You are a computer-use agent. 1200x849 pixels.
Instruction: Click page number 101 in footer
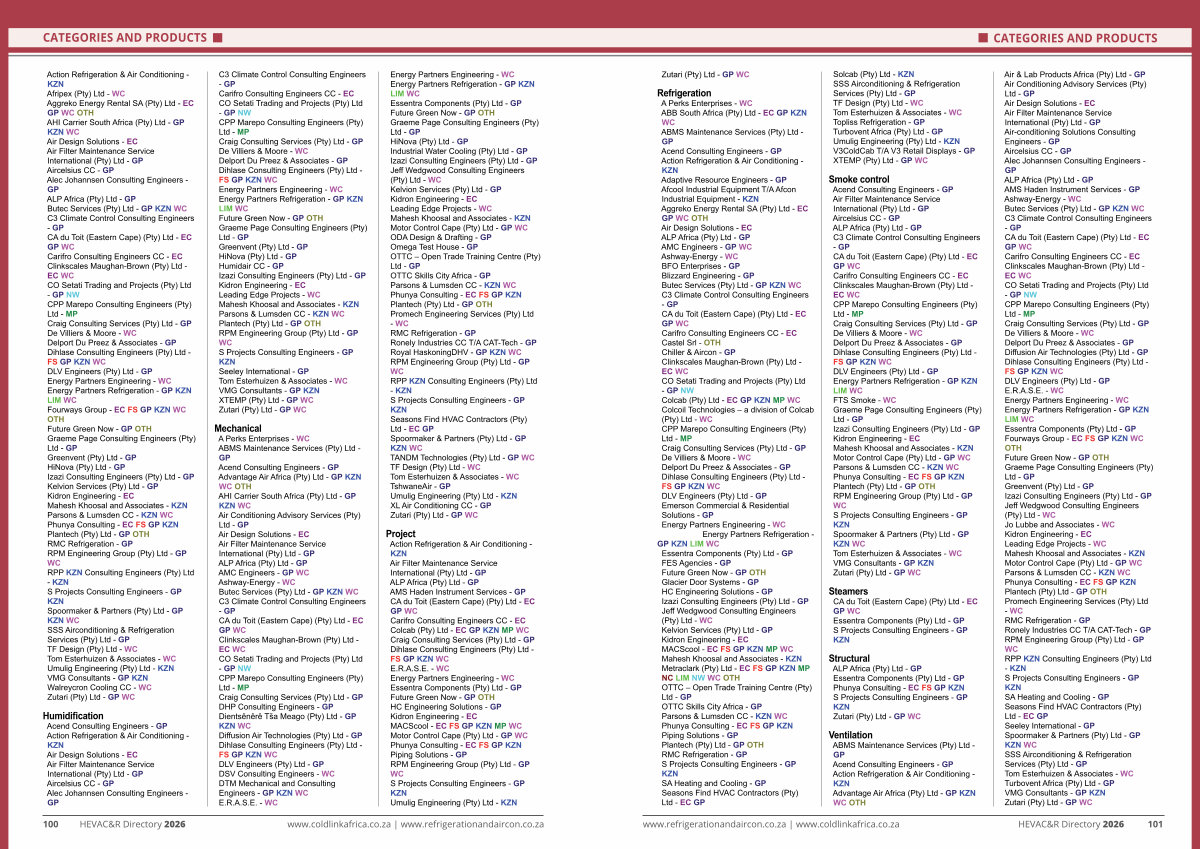pyautogui.click(x=1154, y=825)
